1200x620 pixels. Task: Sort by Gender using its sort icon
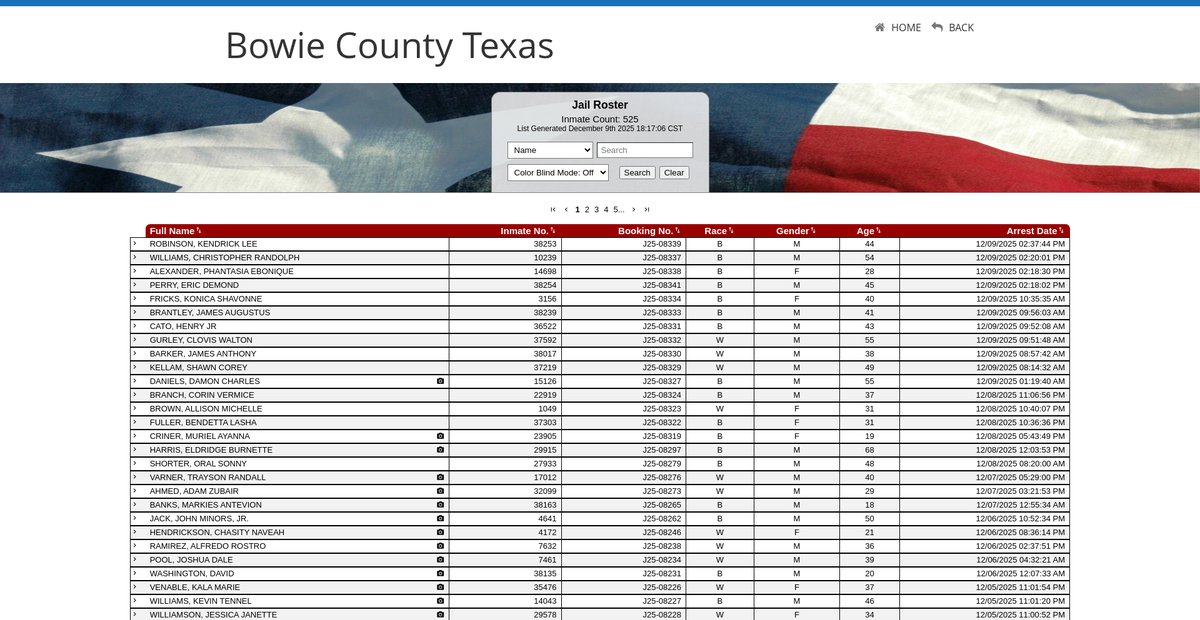click(x=813, y=231)
